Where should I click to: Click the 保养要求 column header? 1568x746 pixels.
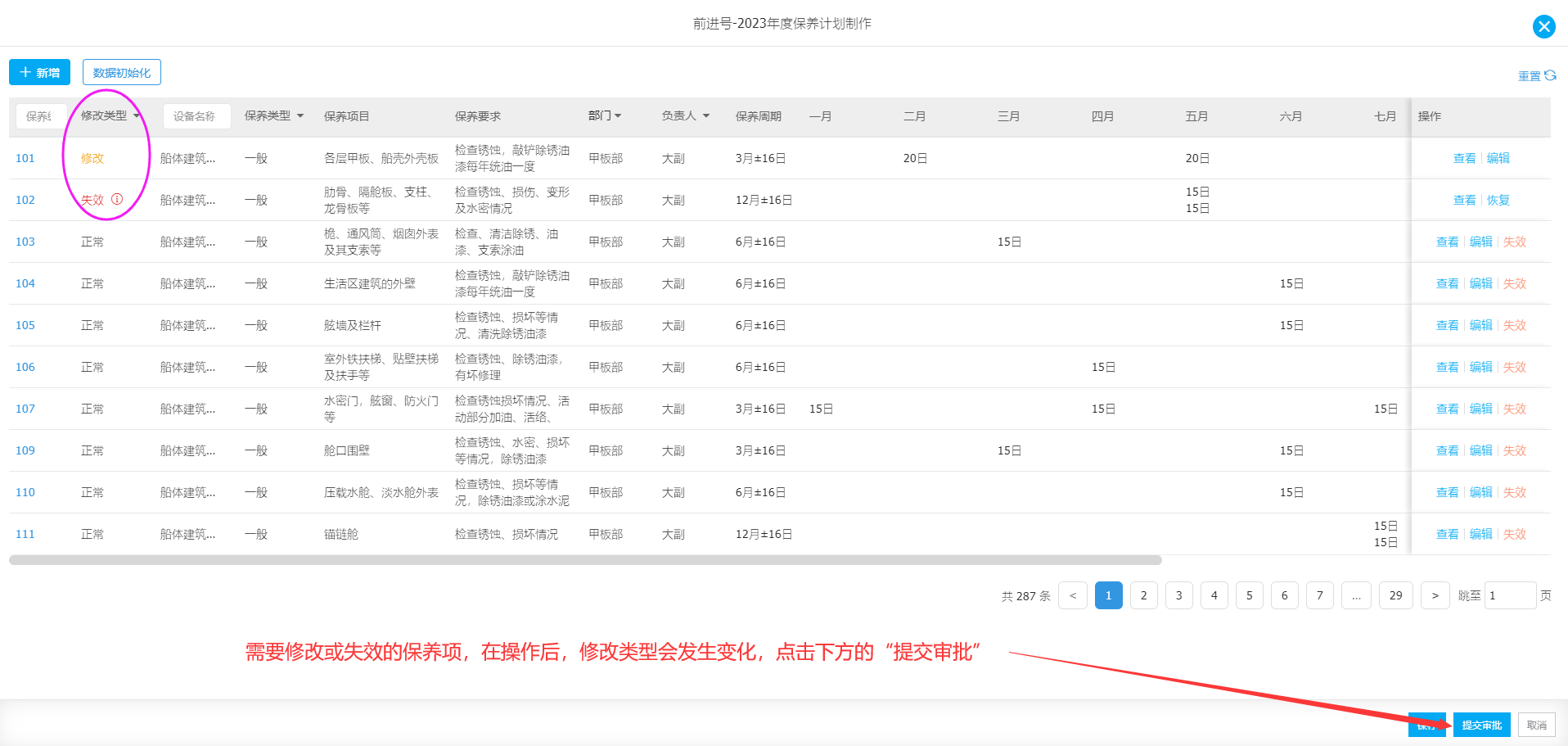click(477, 116)
